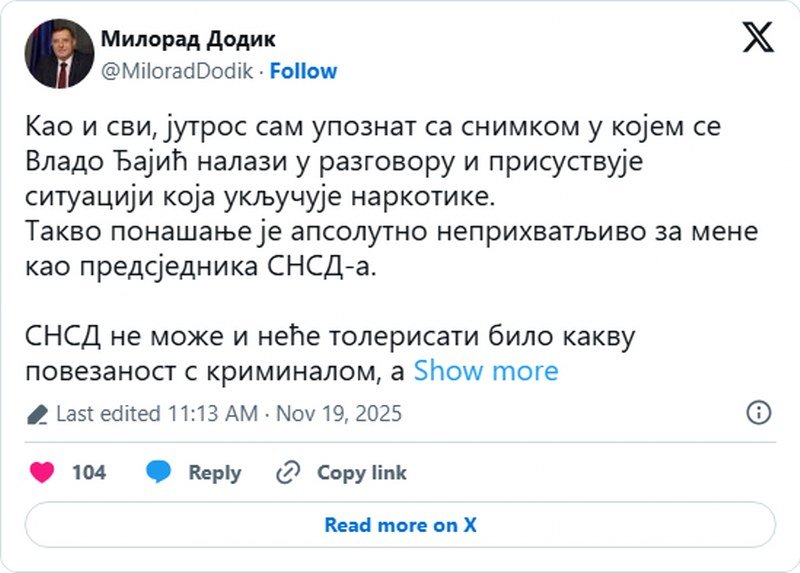Open the X logo link
Viewport: 800px width, 573px height.
coord(758,39)
